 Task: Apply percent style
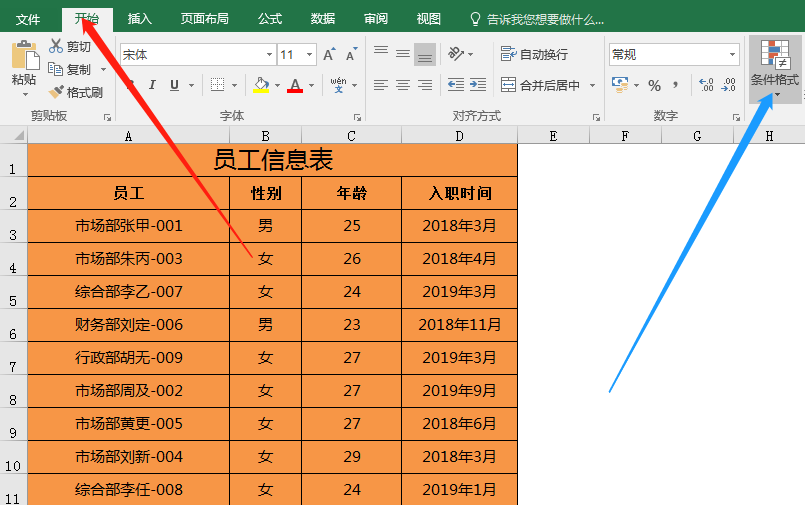tap(655, 85)
